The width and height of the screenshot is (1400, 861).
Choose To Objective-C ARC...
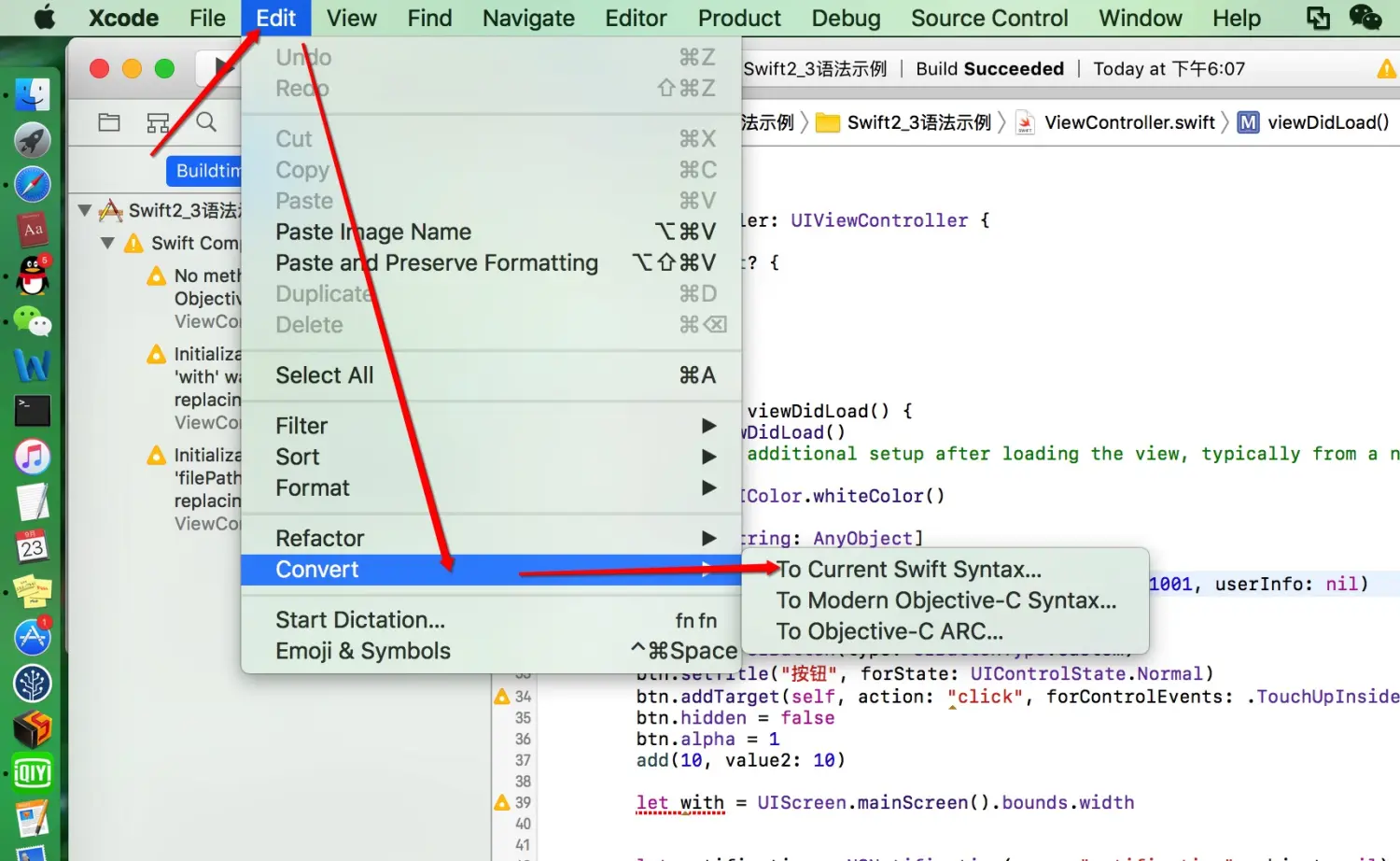coord(945,631)
